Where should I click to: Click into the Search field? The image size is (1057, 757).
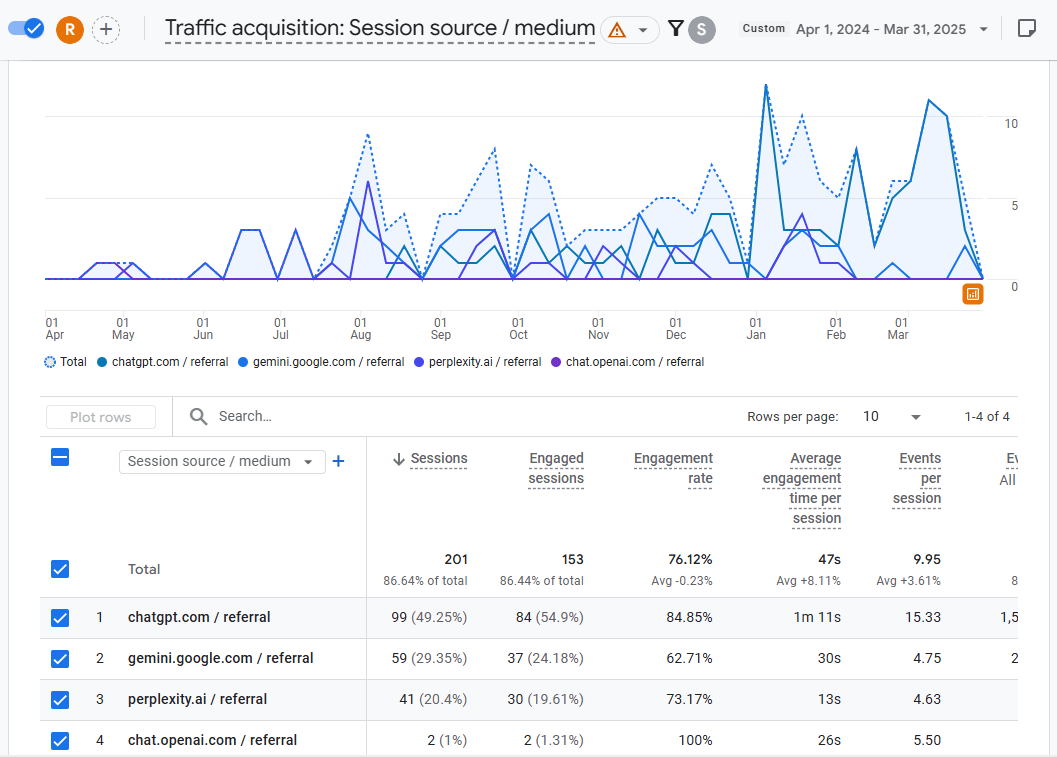400,416
